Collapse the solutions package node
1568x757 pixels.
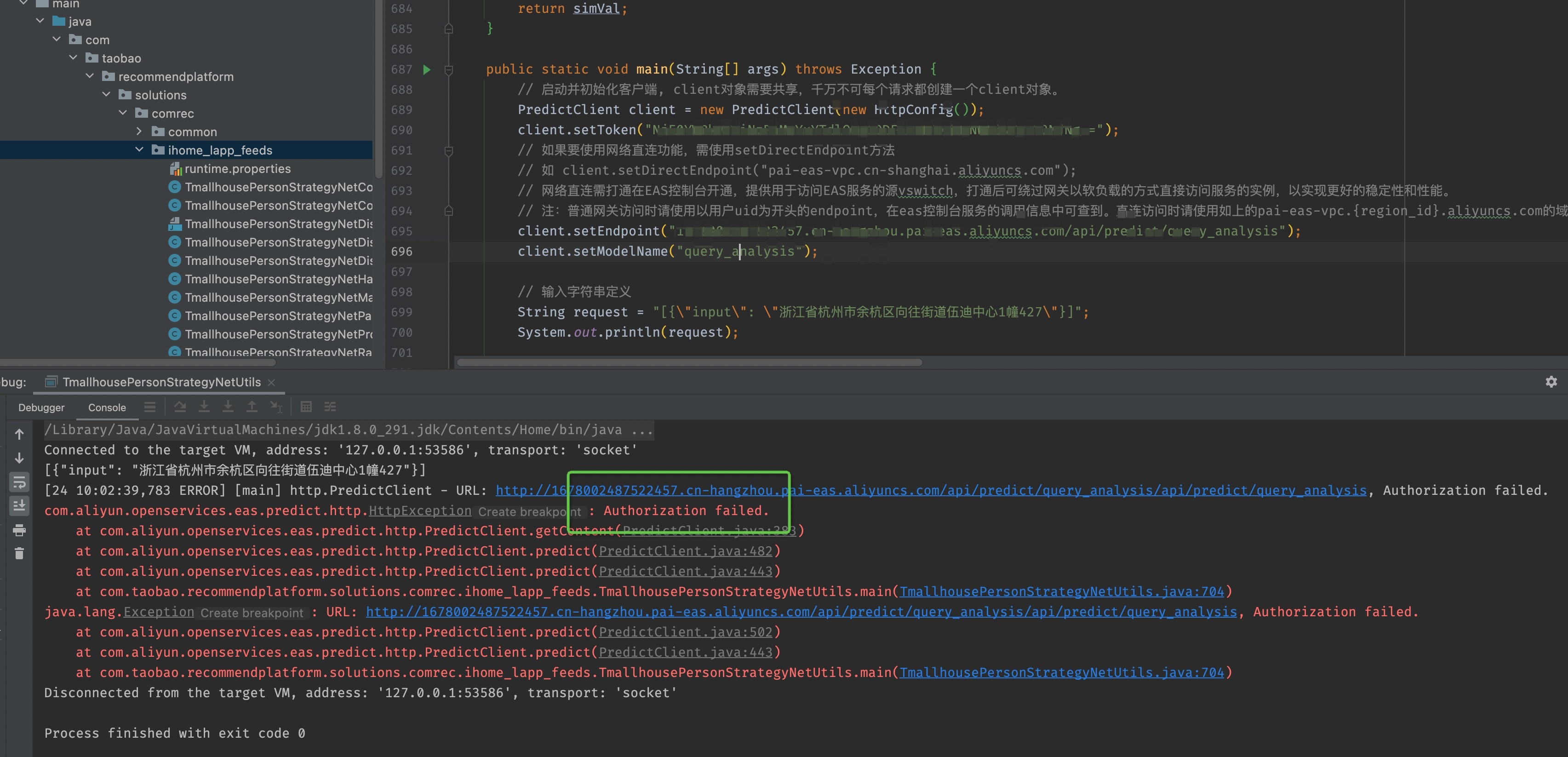(x=107, y=94)
